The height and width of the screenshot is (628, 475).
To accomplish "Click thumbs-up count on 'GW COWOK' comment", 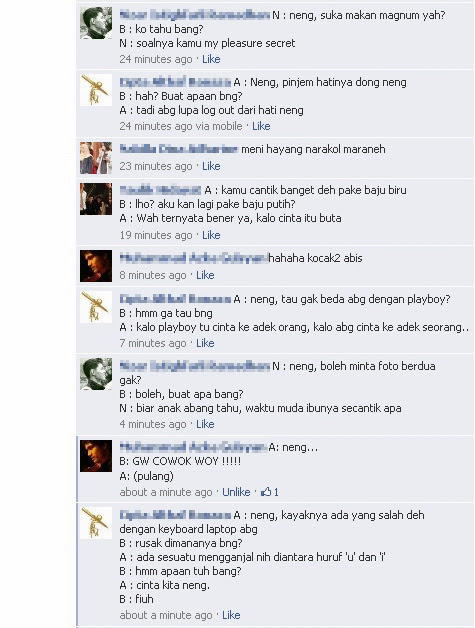I will click(x=270, y=492).
